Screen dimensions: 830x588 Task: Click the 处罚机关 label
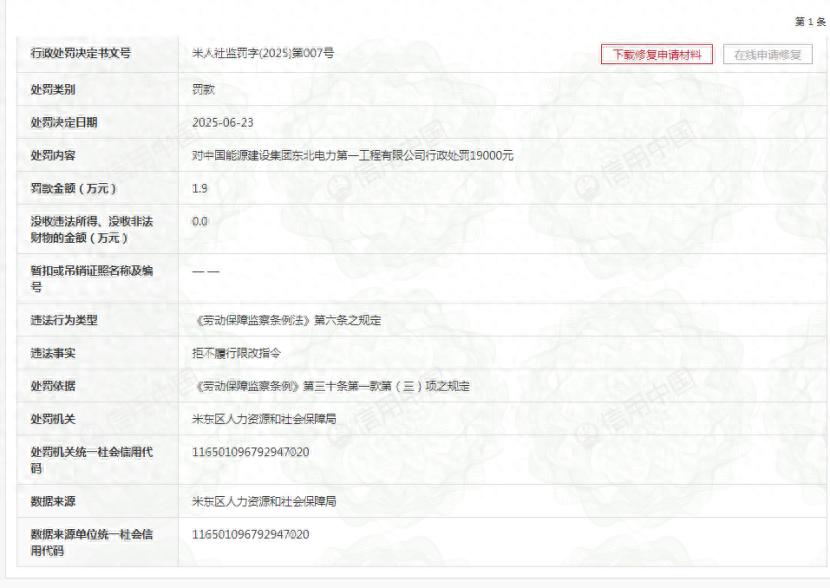coord(52,419)
